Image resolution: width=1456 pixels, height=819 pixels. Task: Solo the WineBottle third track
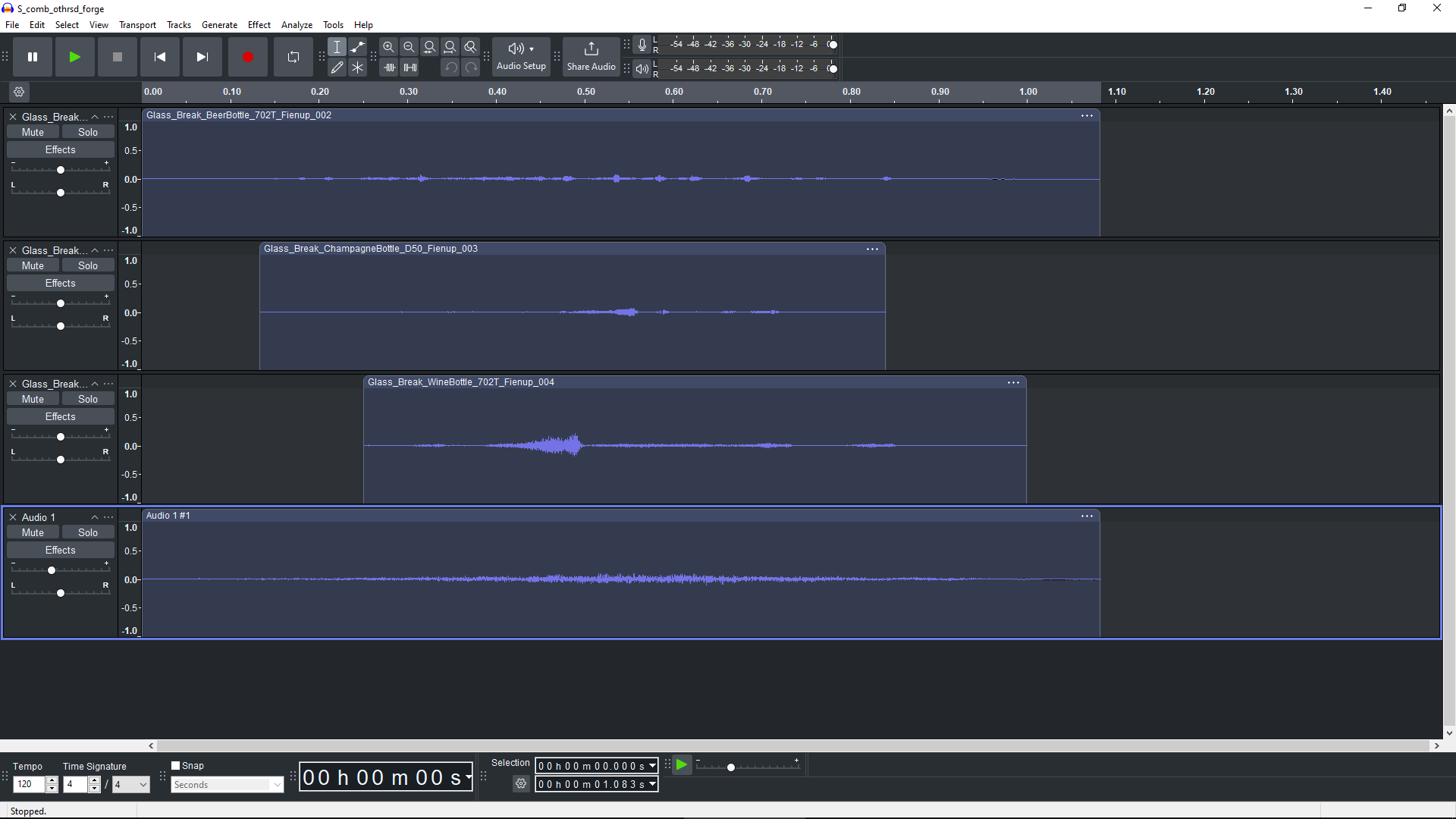88,399
